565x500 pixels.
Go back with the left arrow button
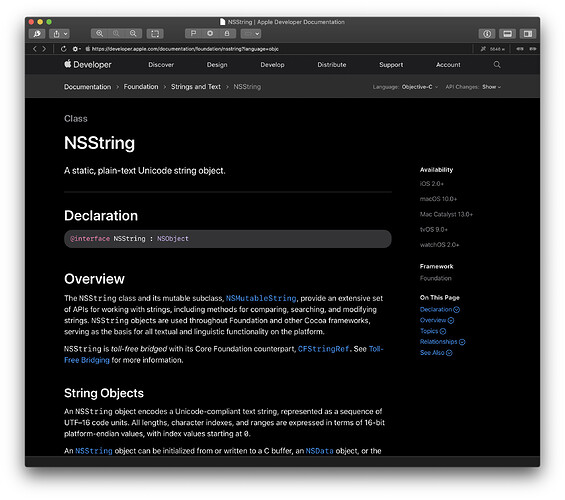click(x=35, y=49)
